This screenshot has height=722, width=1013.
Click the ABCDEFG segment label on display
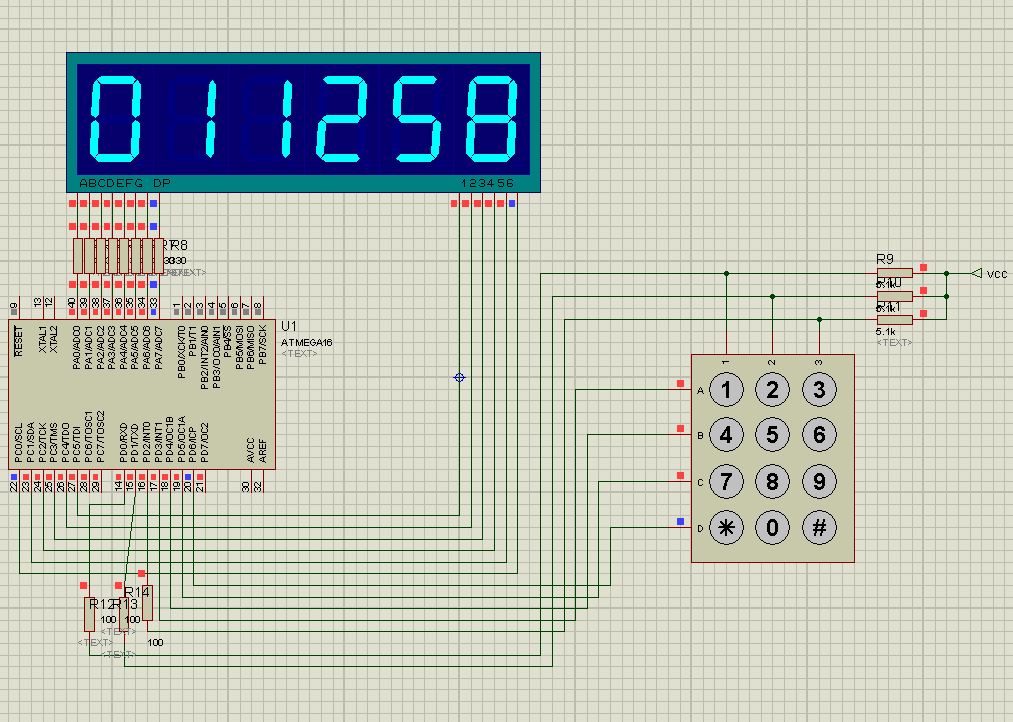tap(111, 183)
